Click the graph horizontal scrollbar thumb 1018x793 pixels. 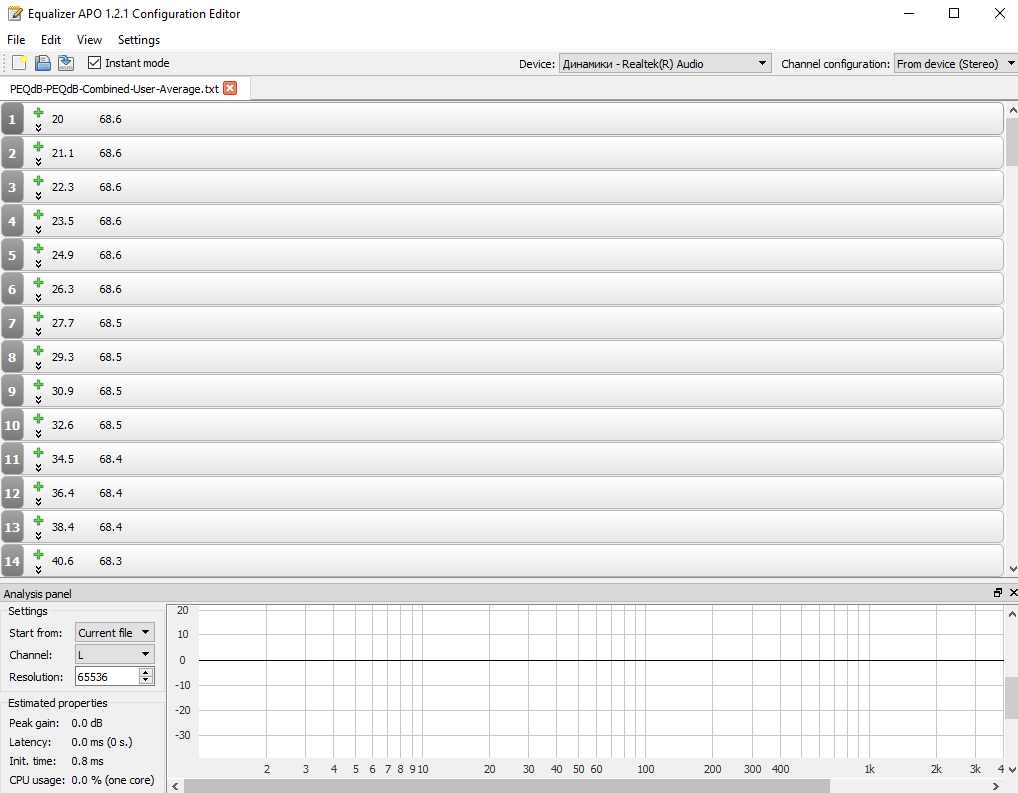pos(506,787)
